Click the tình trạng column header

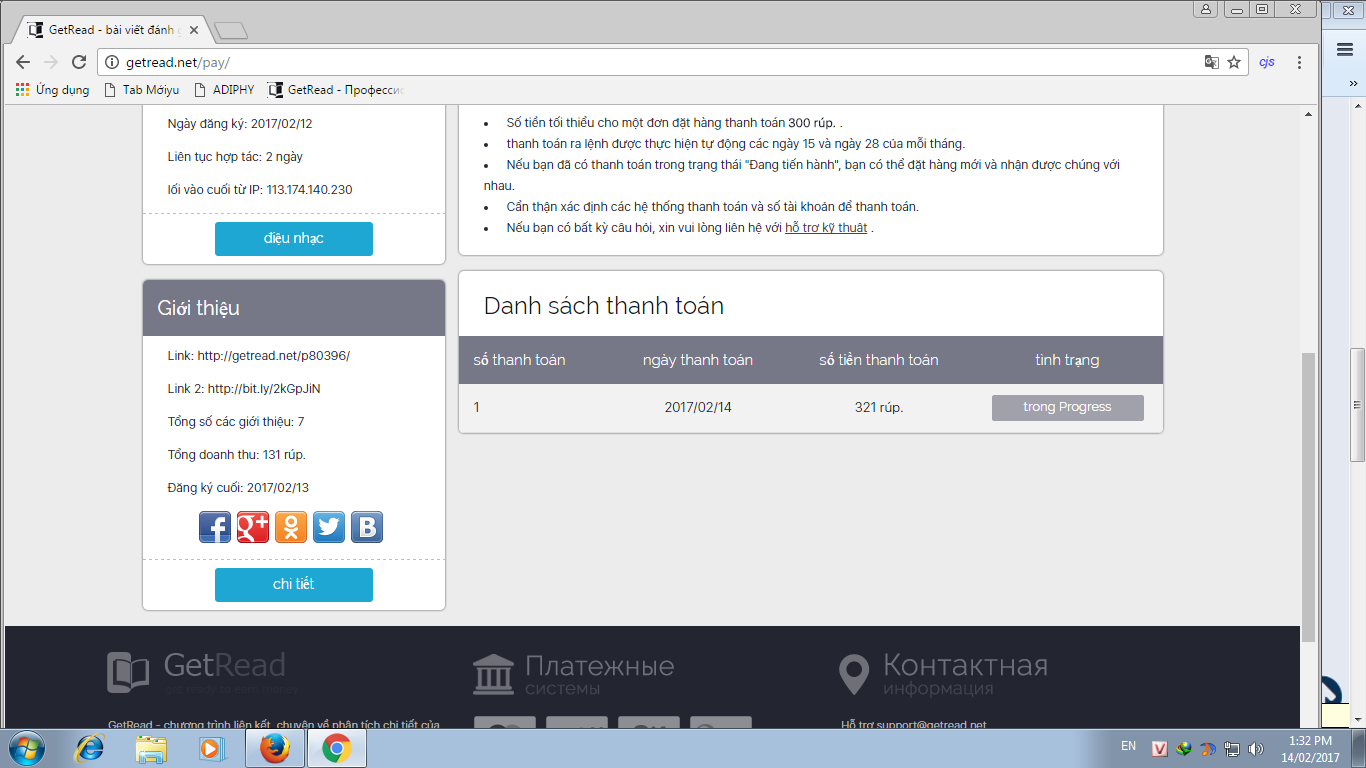[x=1068, y=360]
